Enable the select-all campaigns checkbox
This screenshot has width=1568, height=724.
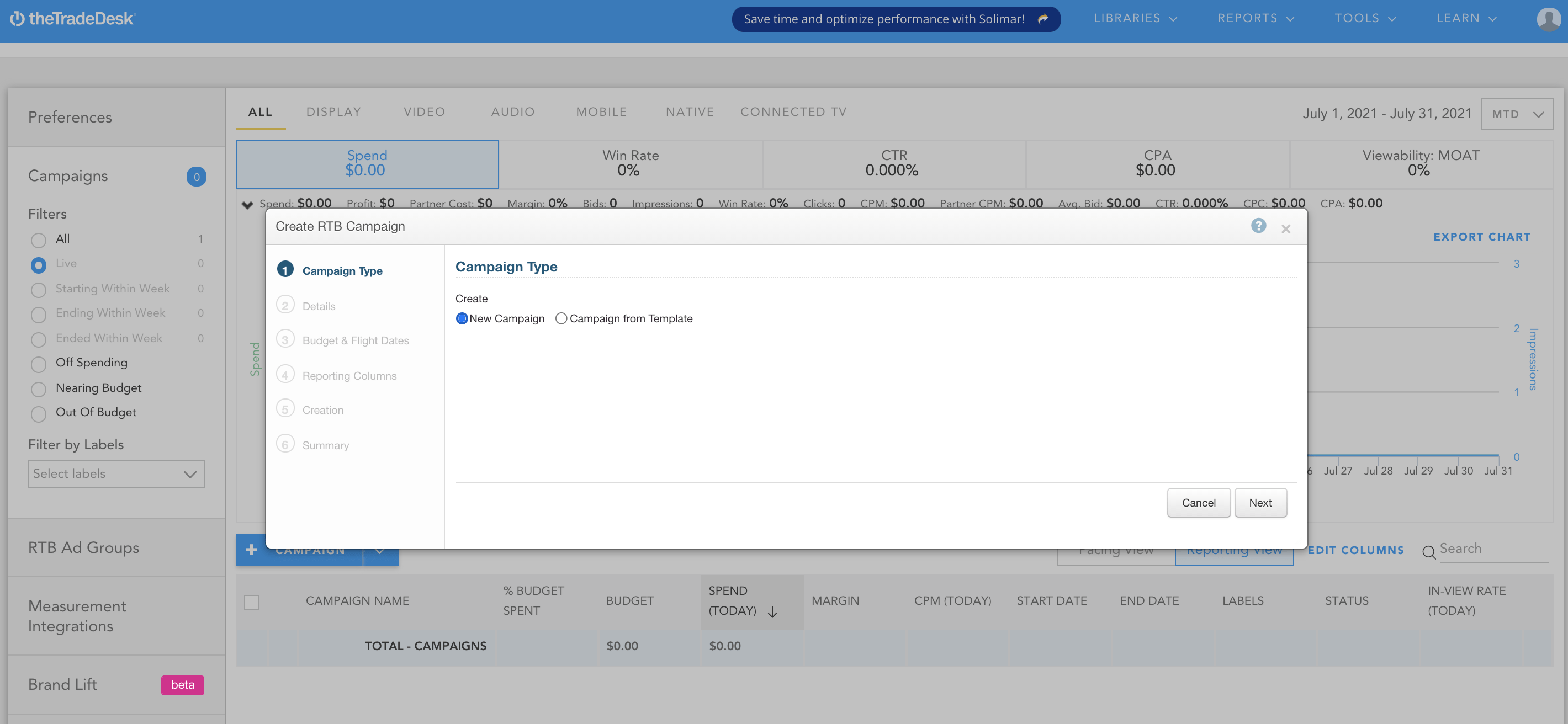[x=252, y=602]
